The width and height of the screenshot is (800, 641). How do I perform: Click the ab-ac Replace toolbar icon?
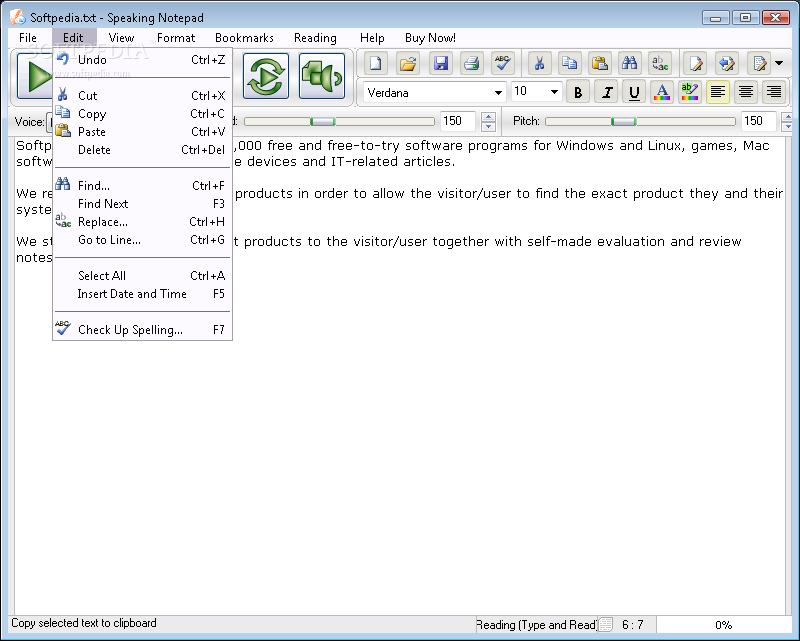[x=660, y=63]
